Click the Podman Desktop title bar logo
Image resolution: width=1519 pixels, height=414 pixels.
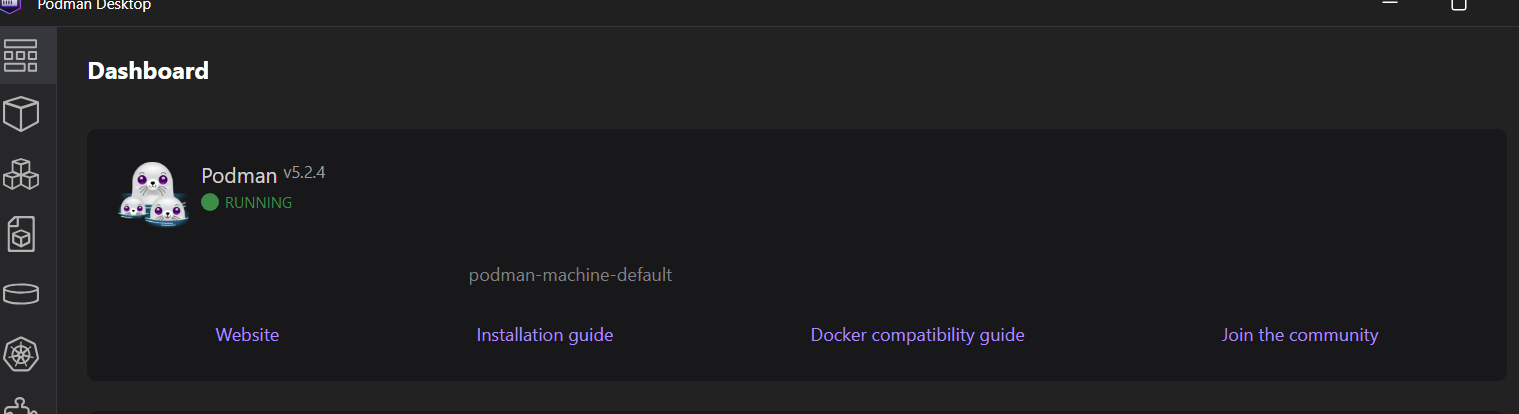point(14,5)
